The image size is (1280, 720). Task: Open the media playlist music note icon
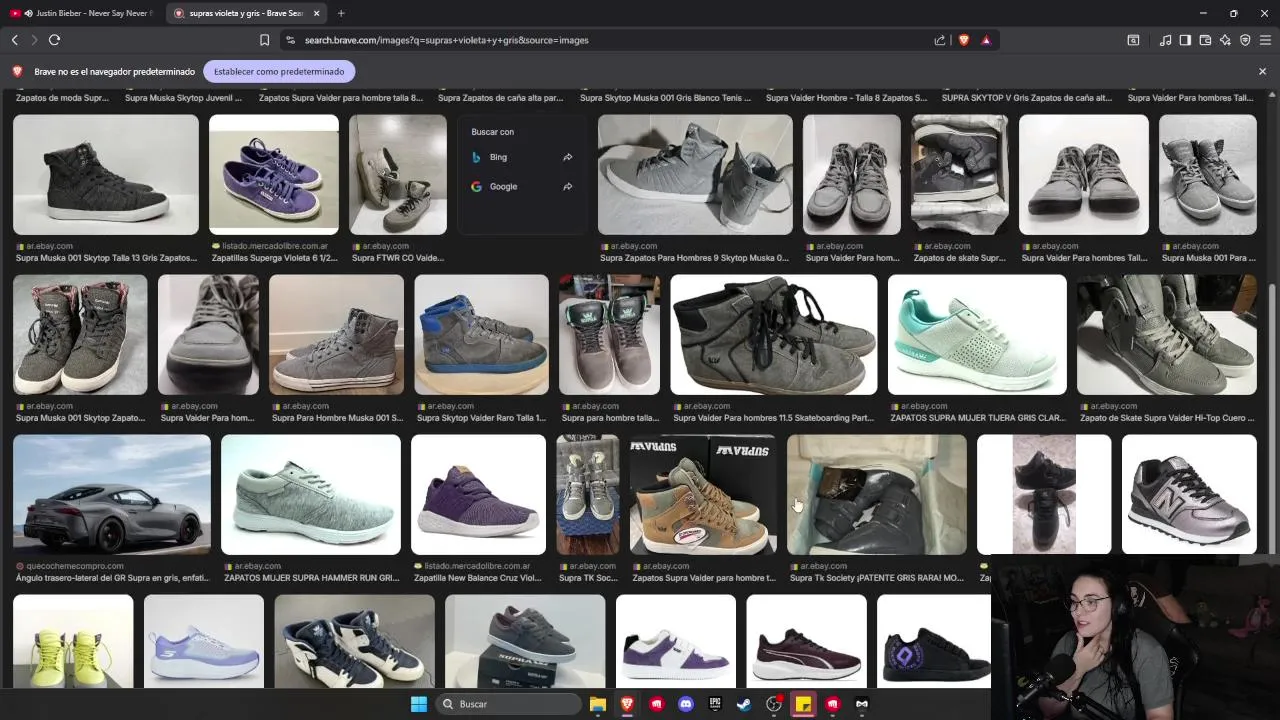1165,40
